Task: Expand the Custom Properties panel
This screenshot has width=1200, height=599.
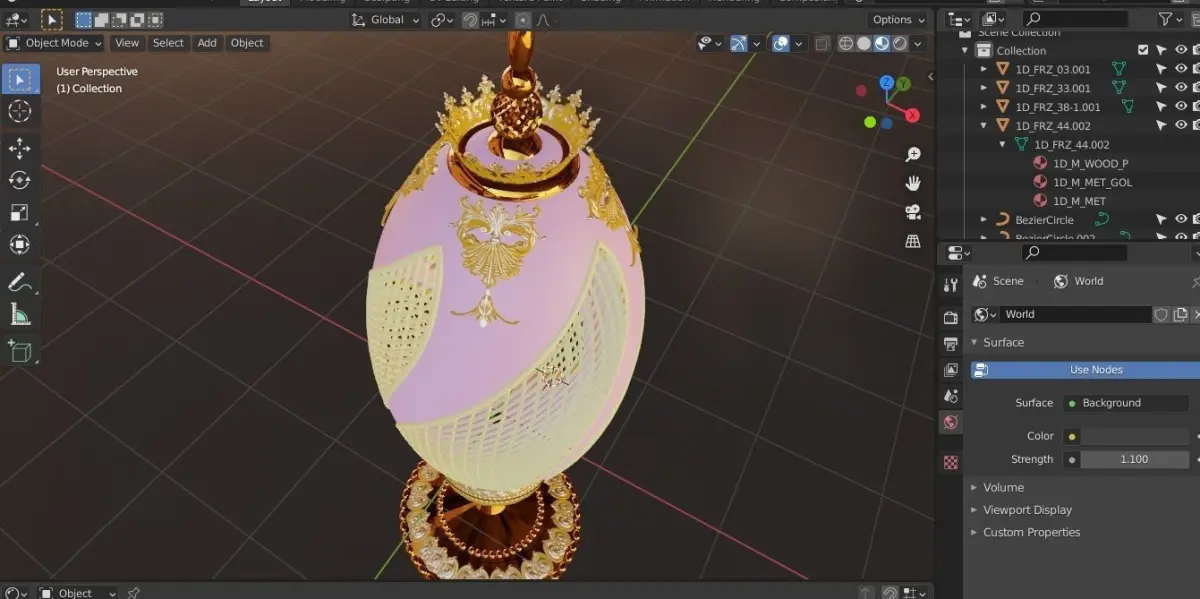Action: pos(974,532)
